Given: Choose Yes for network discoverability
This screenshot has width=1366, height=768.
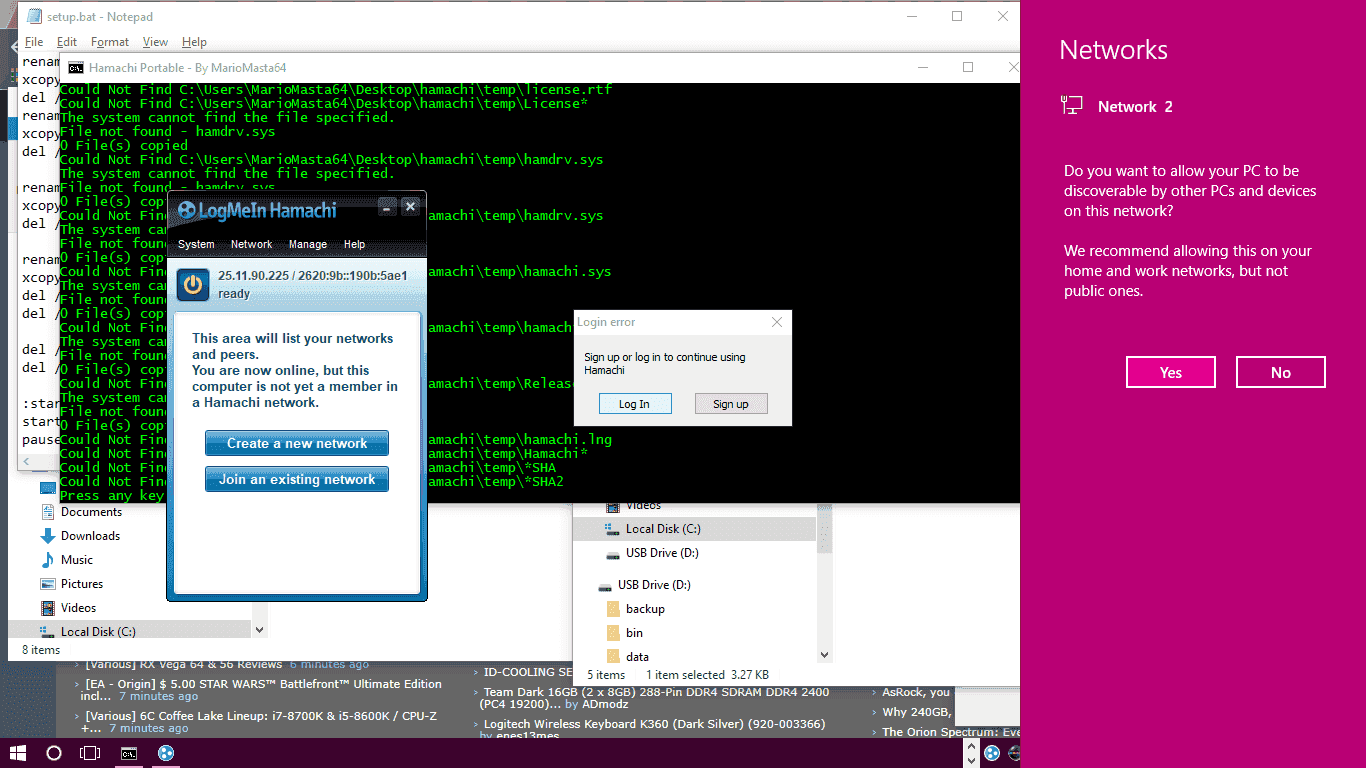Looking at the screenshot, I should point(1171,372).
